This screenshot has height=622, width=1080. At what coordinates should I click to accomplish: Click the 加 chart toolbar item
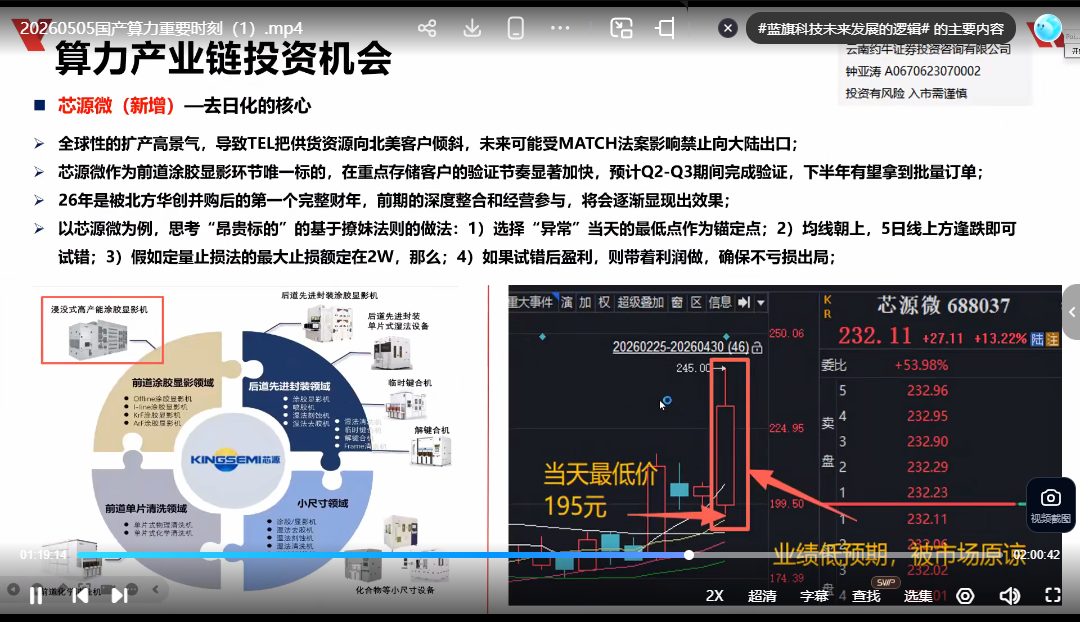[x=585, y=302]
